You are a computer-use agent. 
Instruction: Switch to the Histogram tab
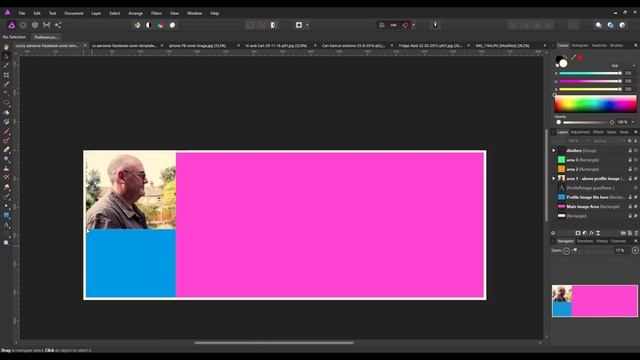click(580, 46)
